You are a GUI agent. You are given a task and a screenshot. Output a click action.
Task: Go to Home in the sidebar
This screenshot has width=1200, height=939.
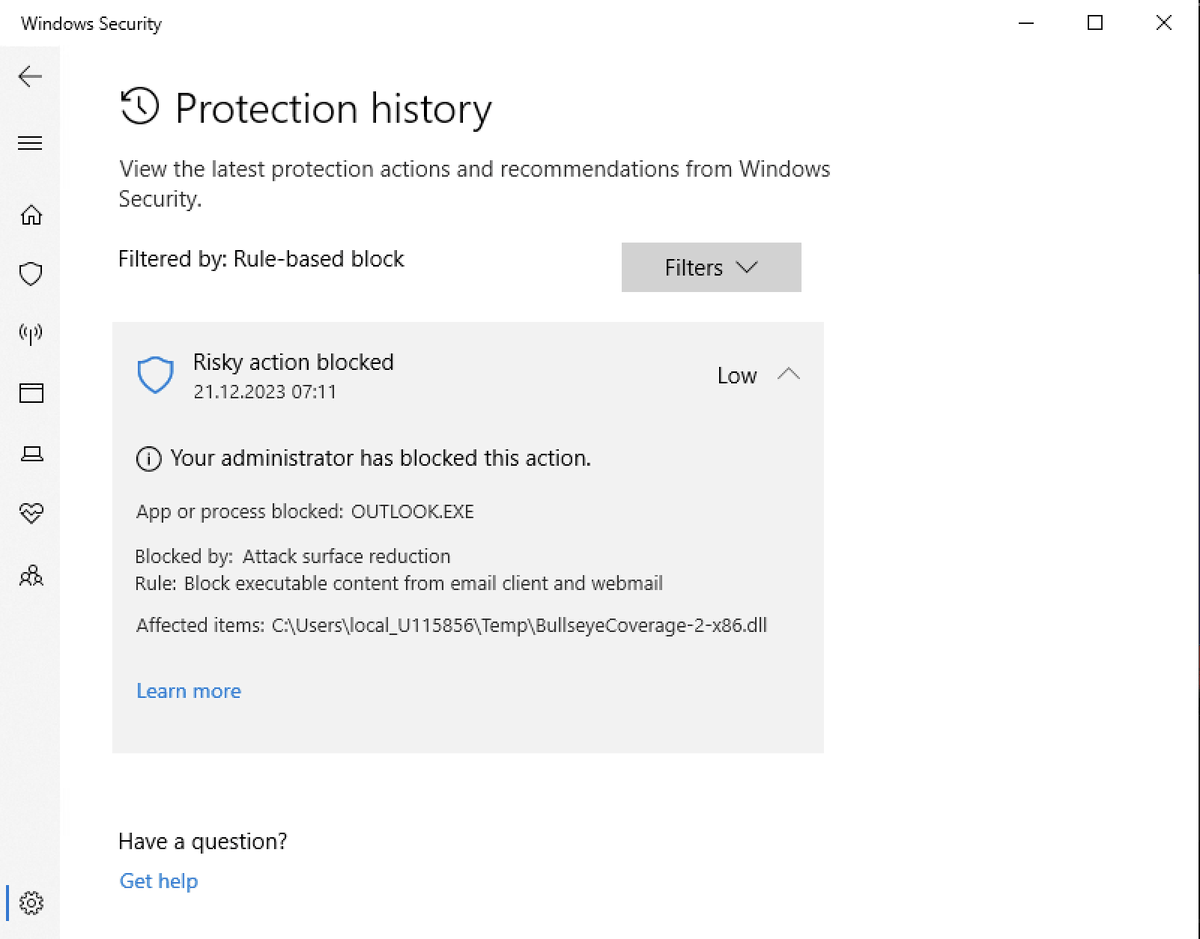[x=31, y=215]
